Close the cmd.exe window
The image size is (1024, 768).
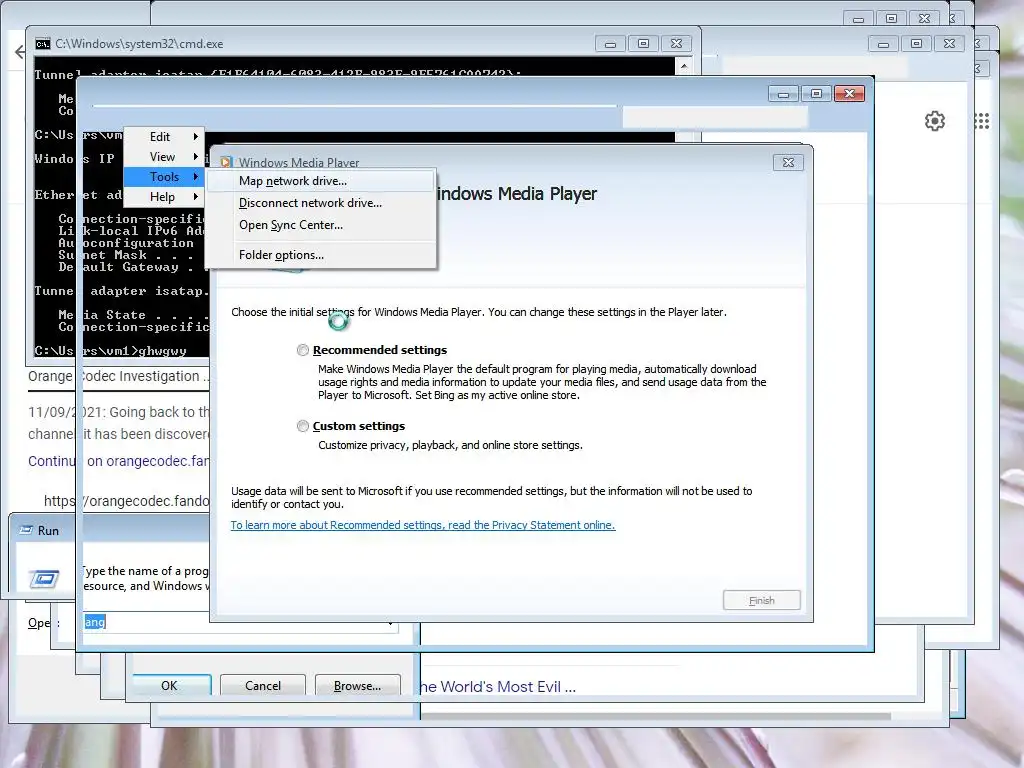tap(677, 44)
